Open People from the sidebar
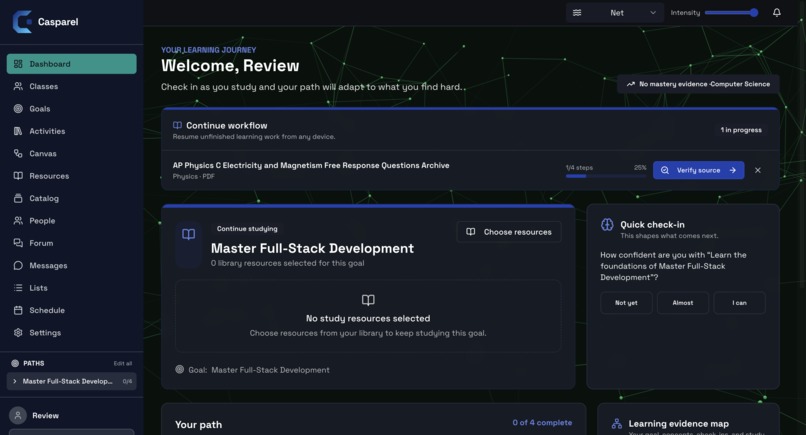This screenshot has height=435, width=806. pos(71,221)
